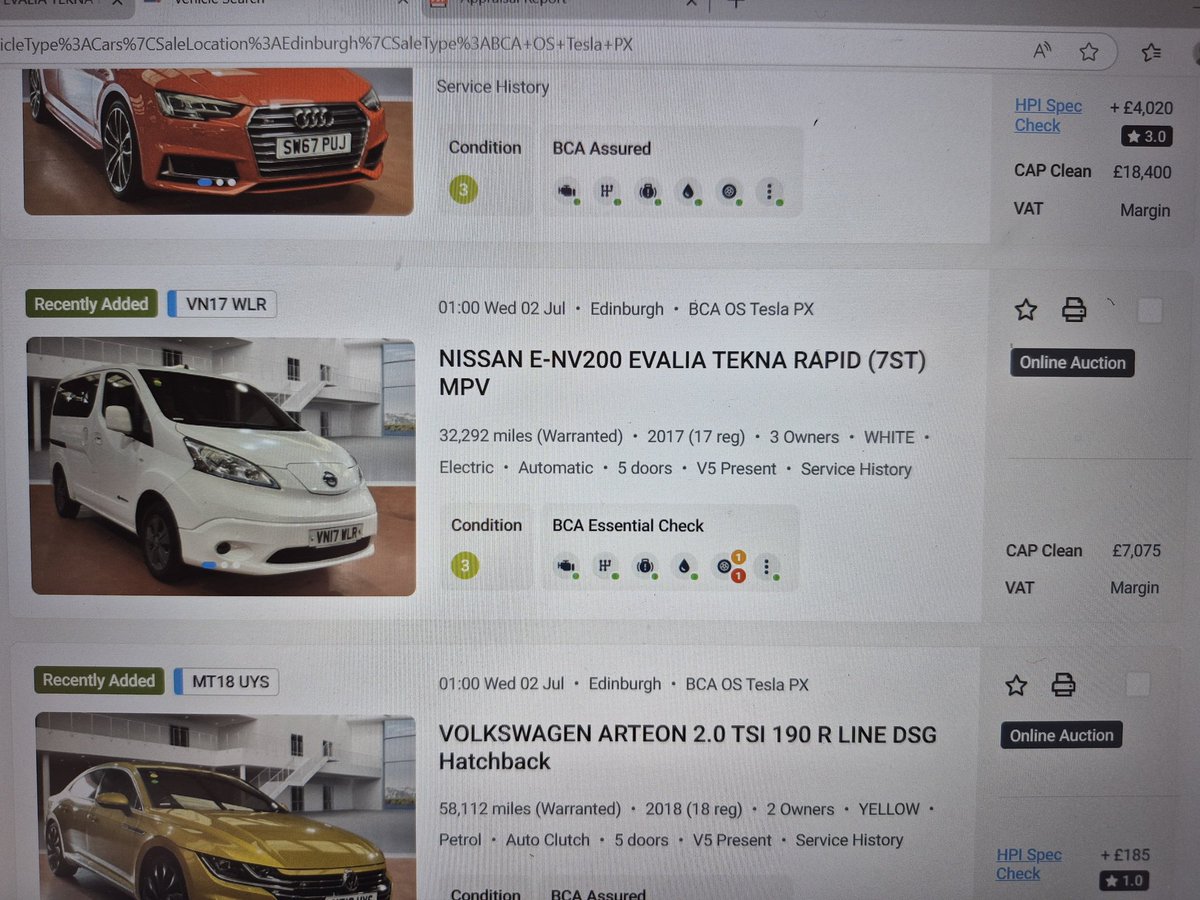Click the browser address bar URL
This screenshot has height=900, width=1200.
(x=316, y=44)
